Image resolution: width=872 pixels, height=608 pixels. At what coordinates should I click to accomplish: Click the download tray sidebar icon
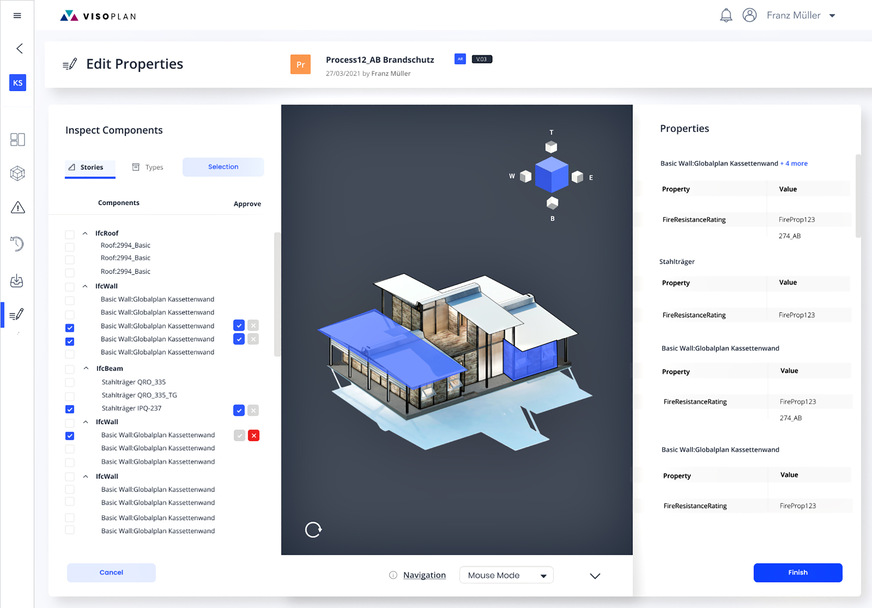point(17,281)
